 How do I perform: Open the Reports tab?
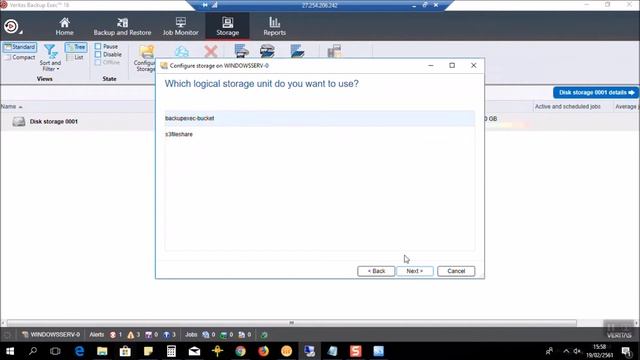coord(274,27)
